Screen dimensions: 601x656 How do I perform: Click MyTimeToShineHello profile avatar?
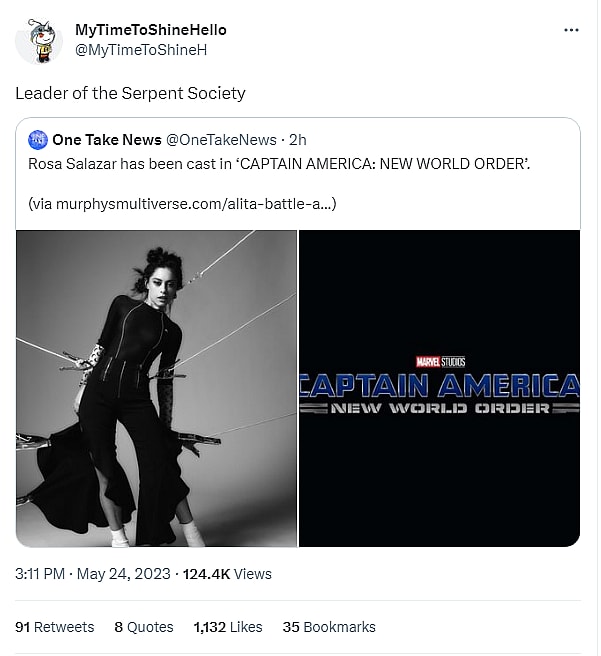pos(38,41)
